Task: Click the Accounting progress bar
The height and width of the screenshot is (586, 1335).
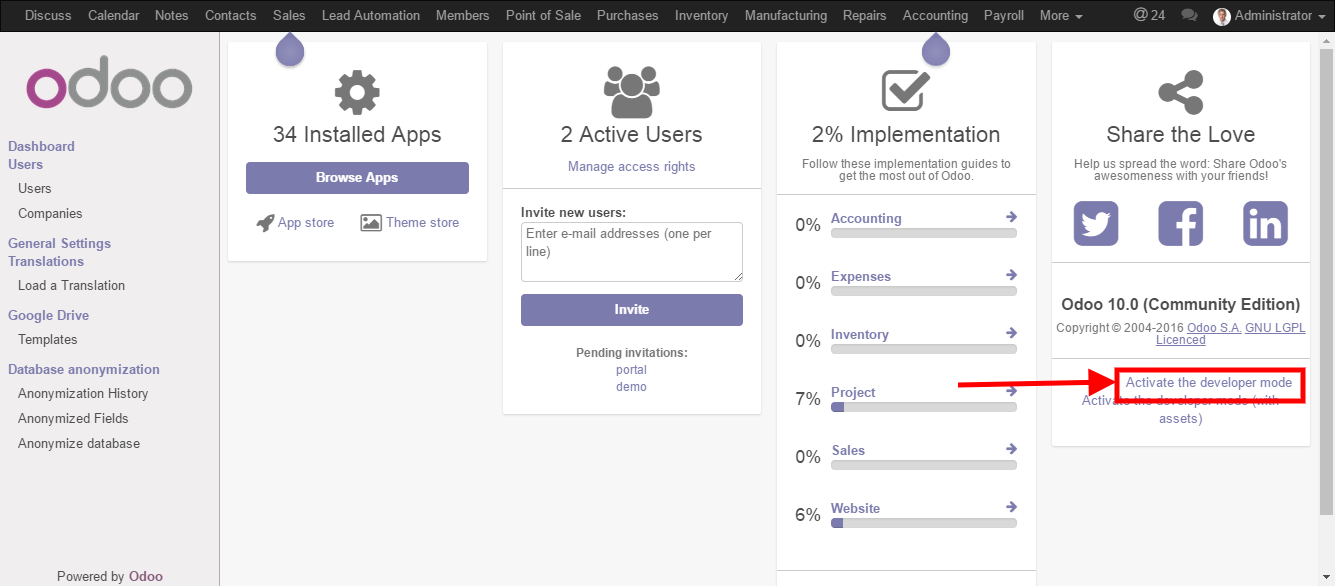Action: click(924, 233)
